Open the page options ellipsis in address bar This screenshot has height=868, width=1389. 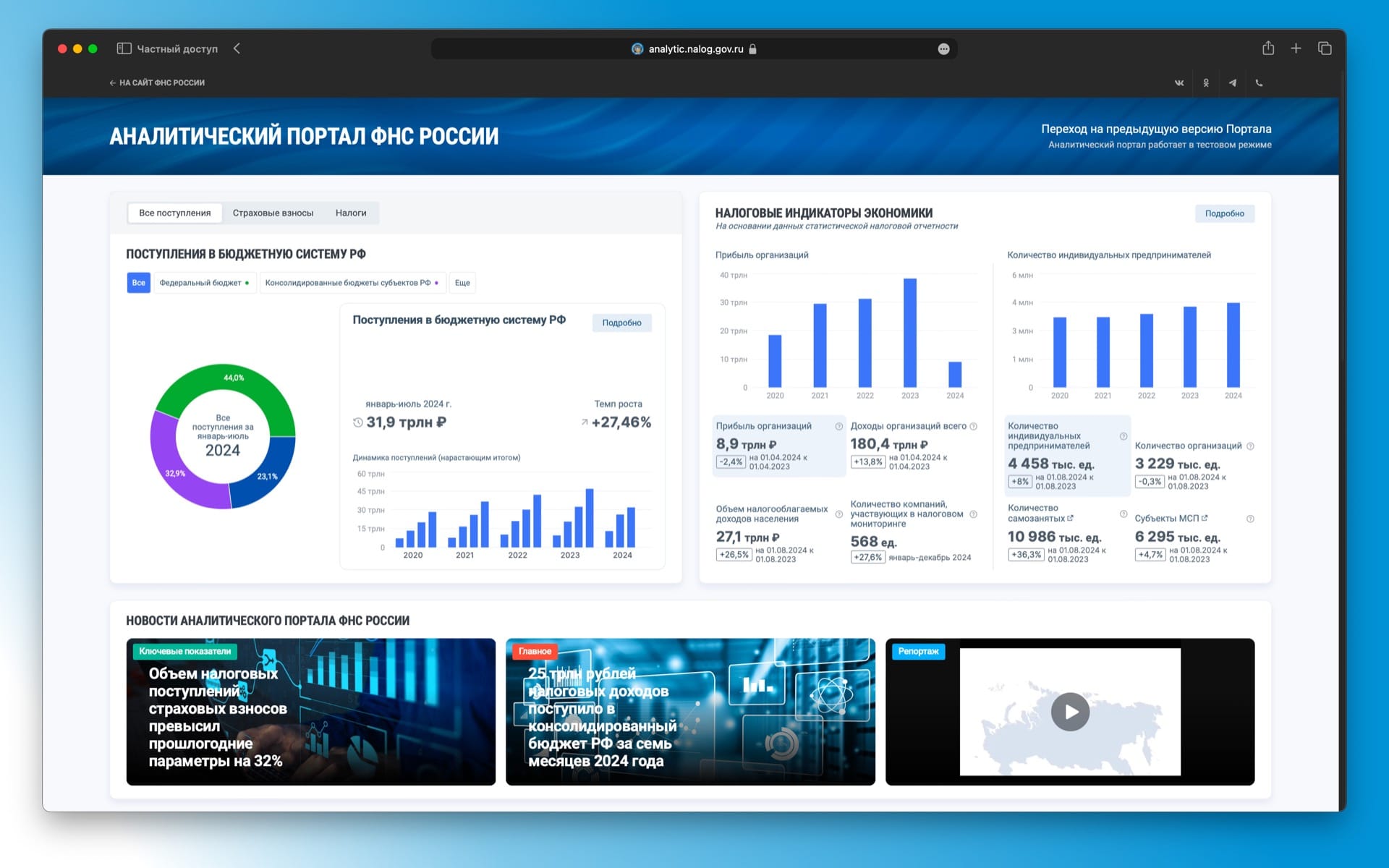(943, 49)
